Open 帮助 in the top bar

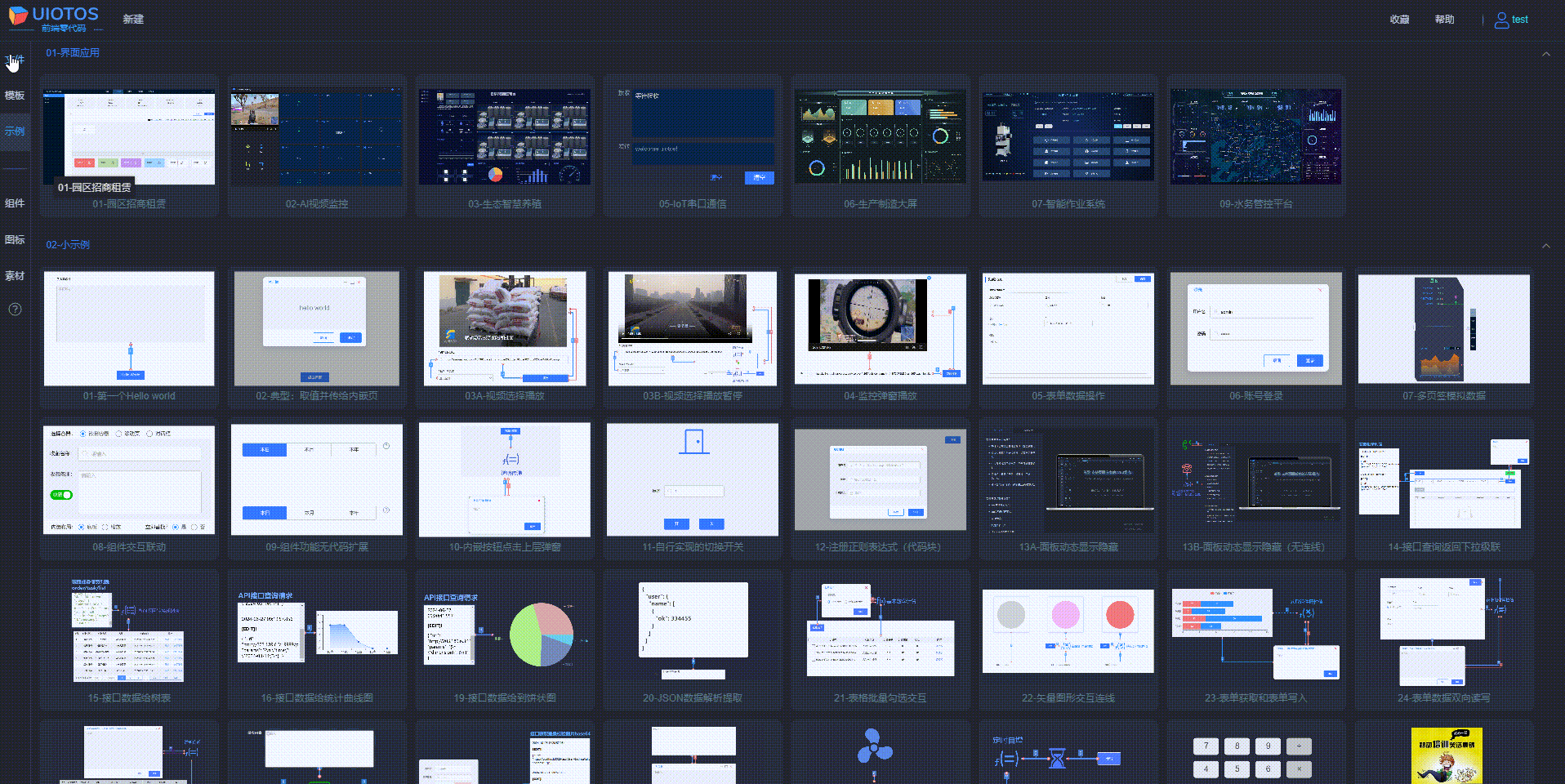[1445, 20]
